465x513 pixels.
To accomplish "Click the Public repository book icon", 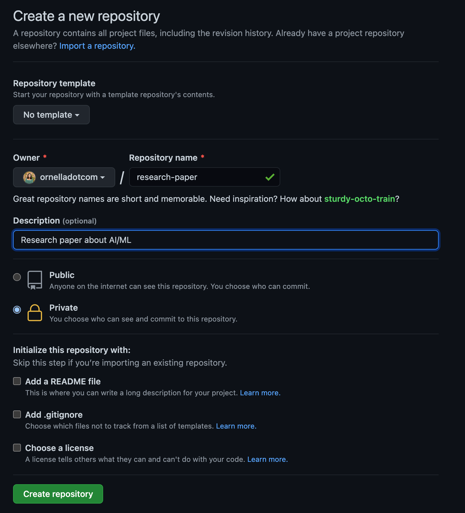I will pos(35,280).
